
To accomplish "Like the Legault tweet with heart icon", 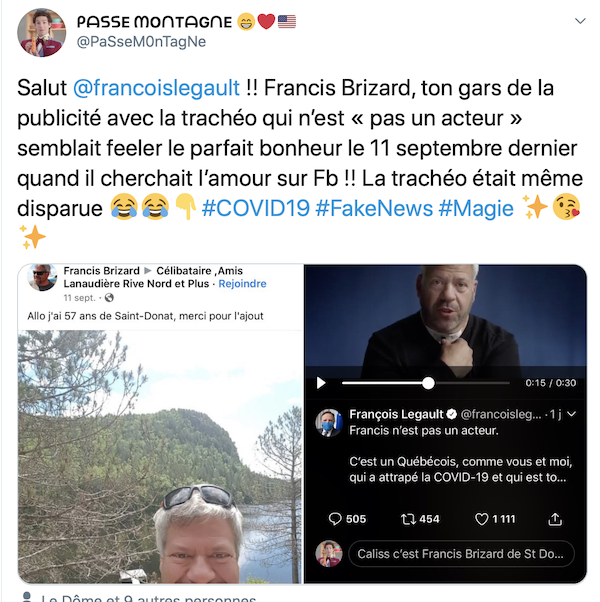I will pos(481,519).
